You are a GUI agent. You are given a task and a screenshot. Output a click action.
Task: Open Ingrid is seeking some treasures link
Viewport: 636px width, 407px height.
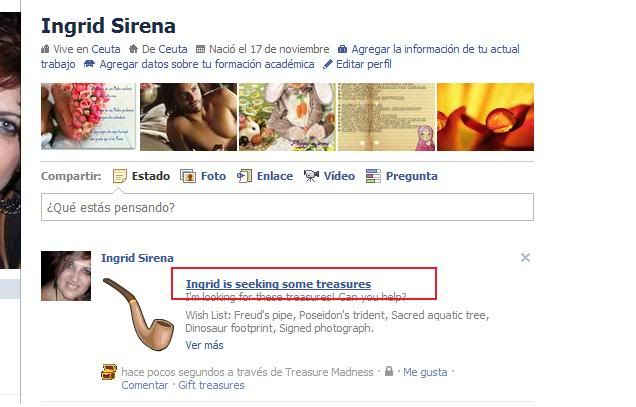[278, 284]
